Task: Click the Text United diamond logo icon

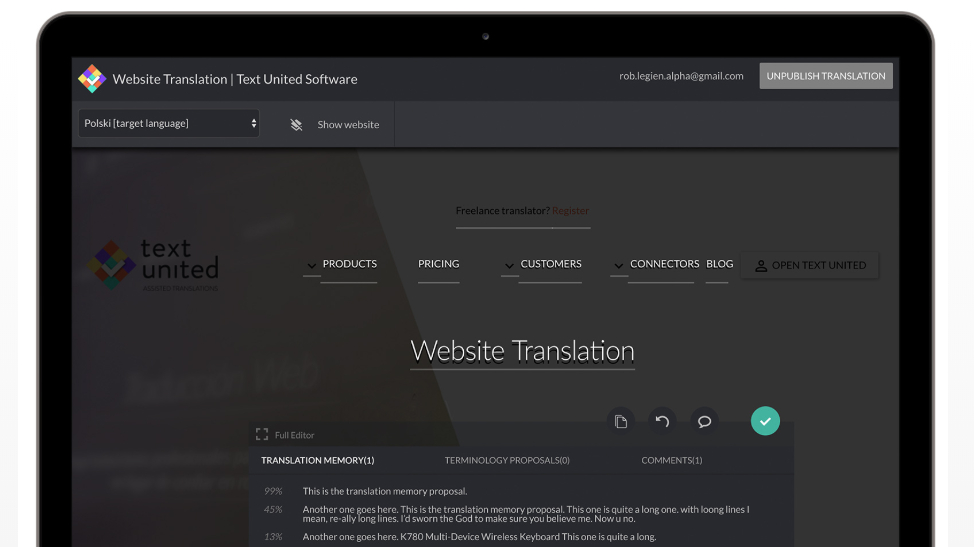Action: (92, 79)
